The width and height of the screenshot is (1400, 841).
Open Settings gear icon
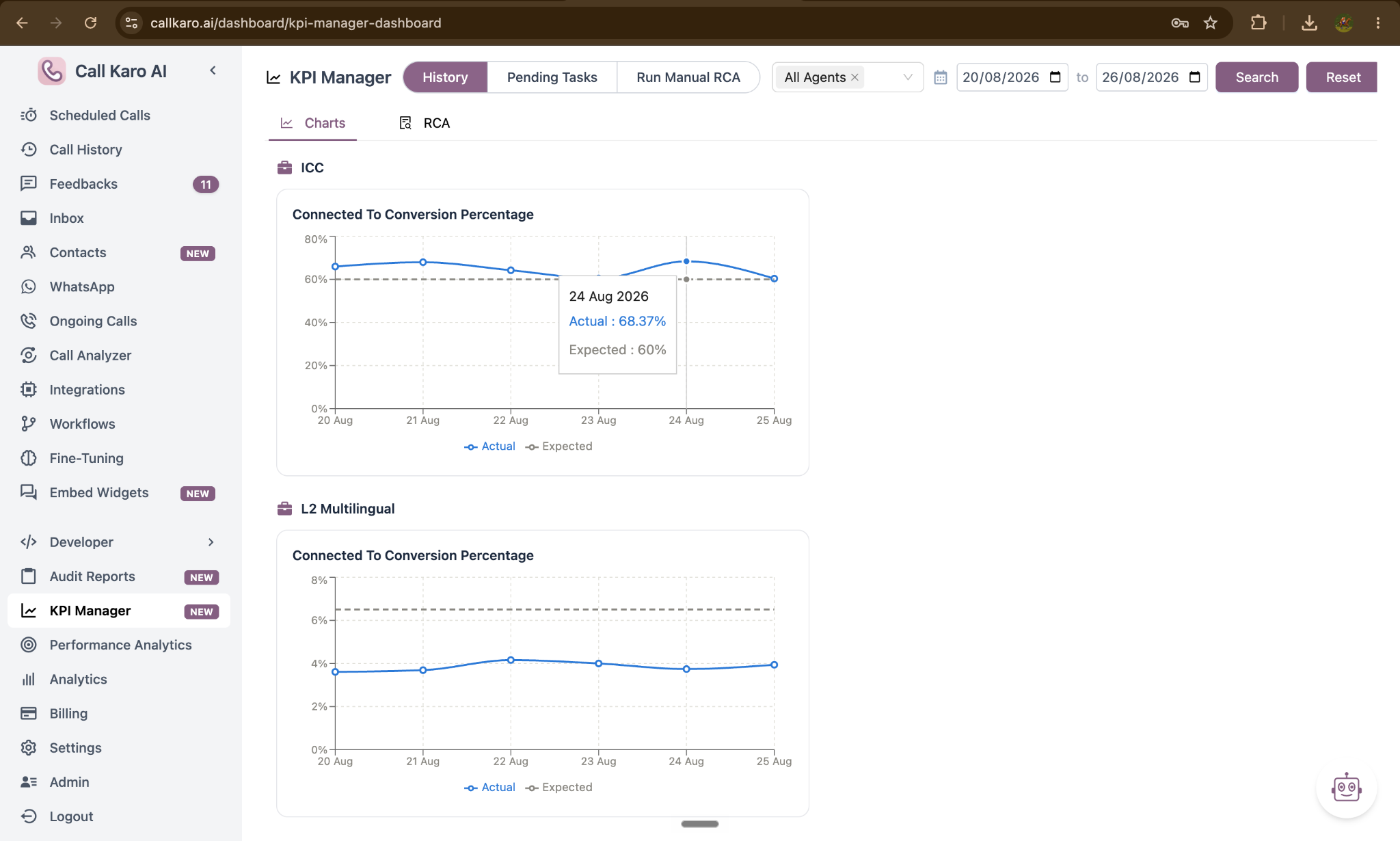coord(29,747)
